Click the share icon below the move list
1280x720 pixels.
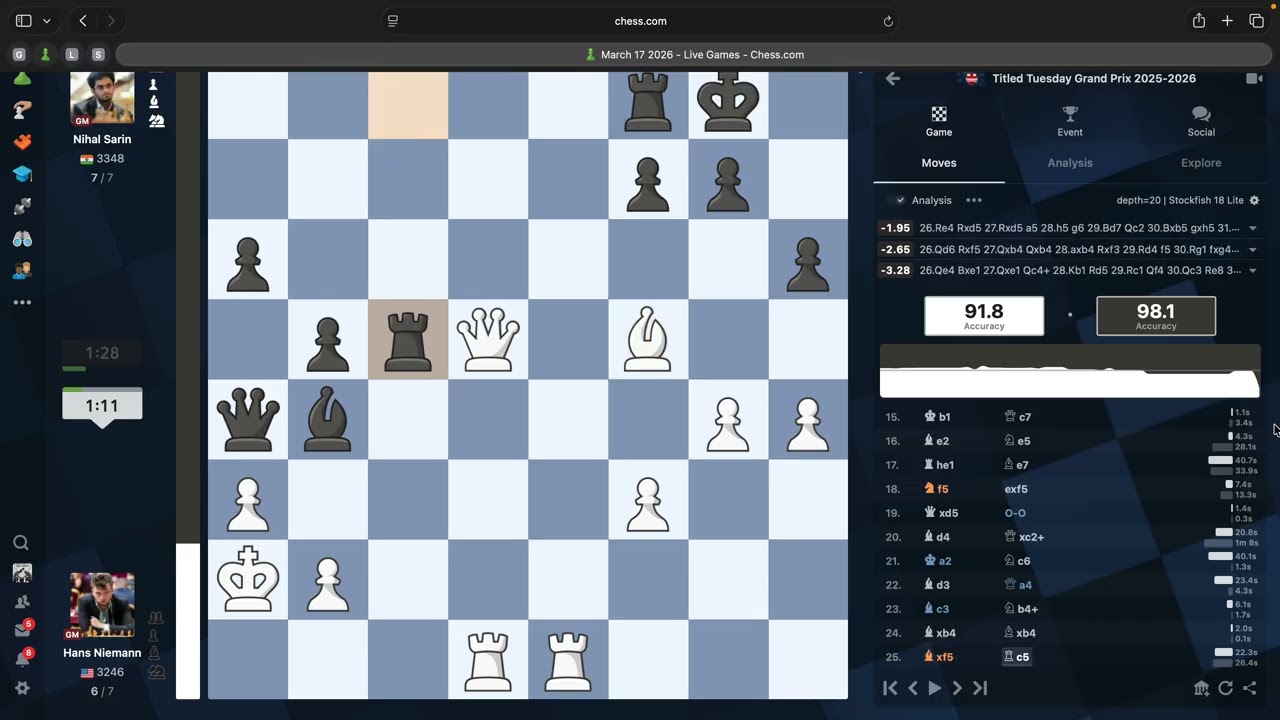[x=1250, y=688]
